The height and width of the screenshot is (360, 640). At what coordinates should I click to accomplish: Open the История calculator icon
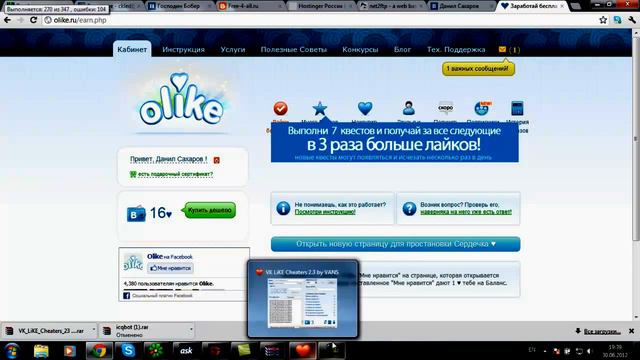click(x=517, y=109)
